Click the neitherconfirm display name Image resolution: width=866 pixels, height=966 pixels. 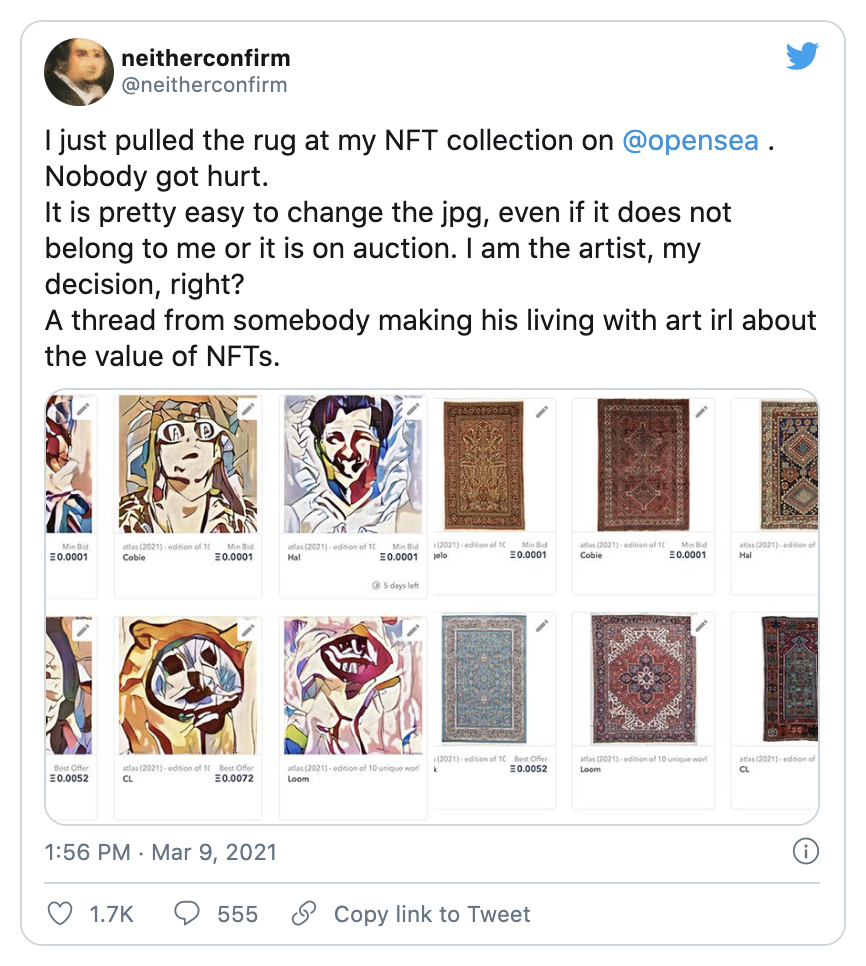point(205,59)
